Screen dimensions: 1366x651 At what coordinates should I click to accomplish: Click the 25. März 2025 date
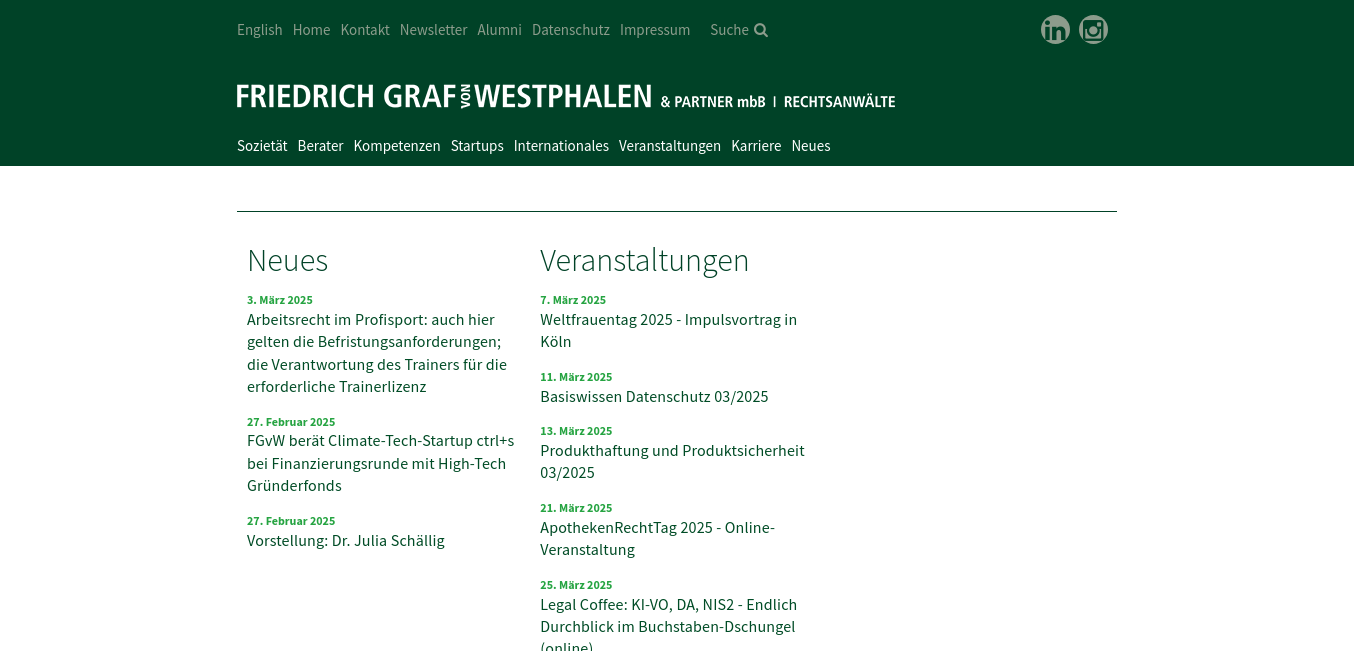click(x=576, y=585)
